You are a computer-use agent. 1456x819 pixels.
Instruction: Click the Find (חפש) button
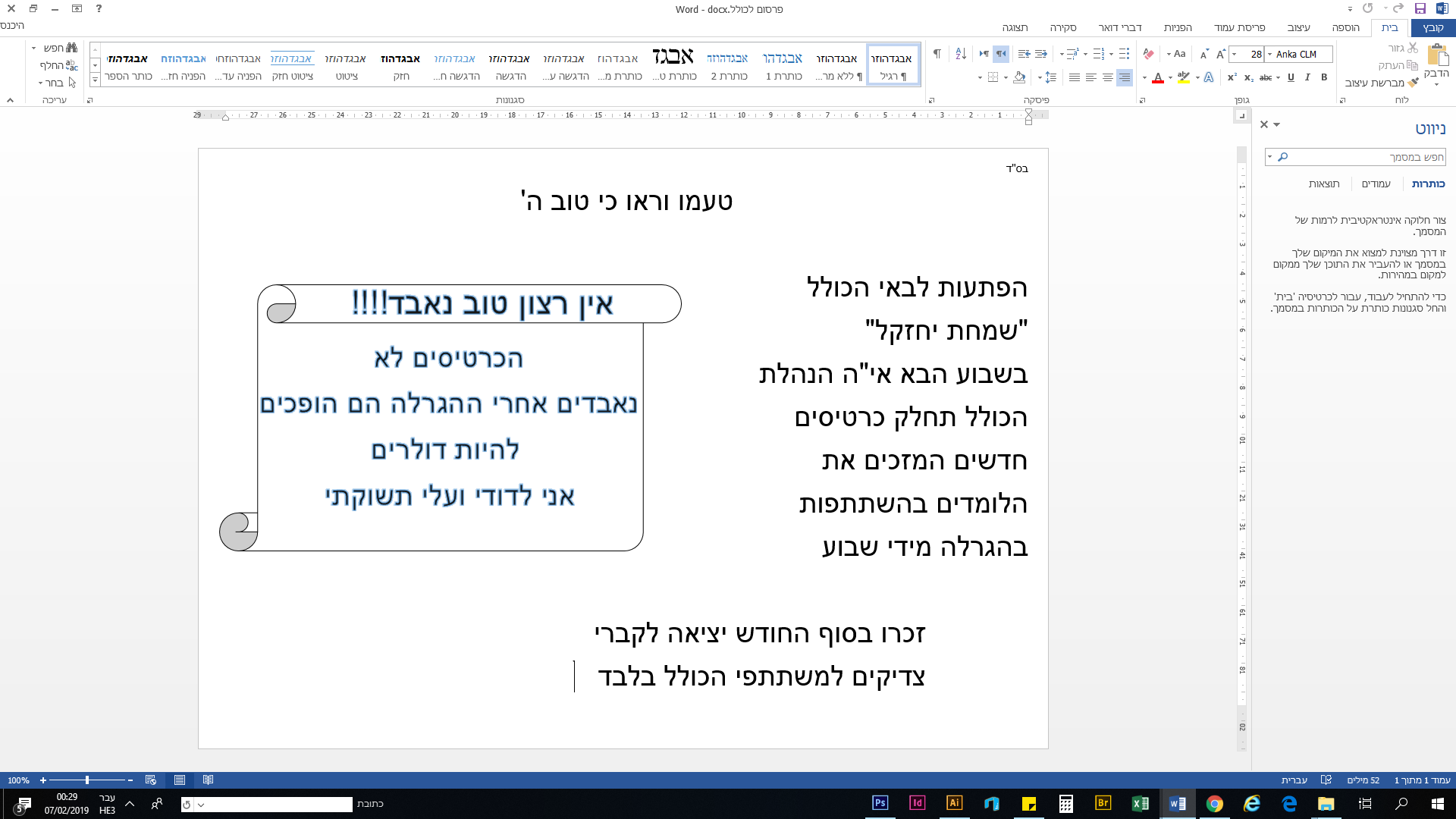click(x=59, y=48)
